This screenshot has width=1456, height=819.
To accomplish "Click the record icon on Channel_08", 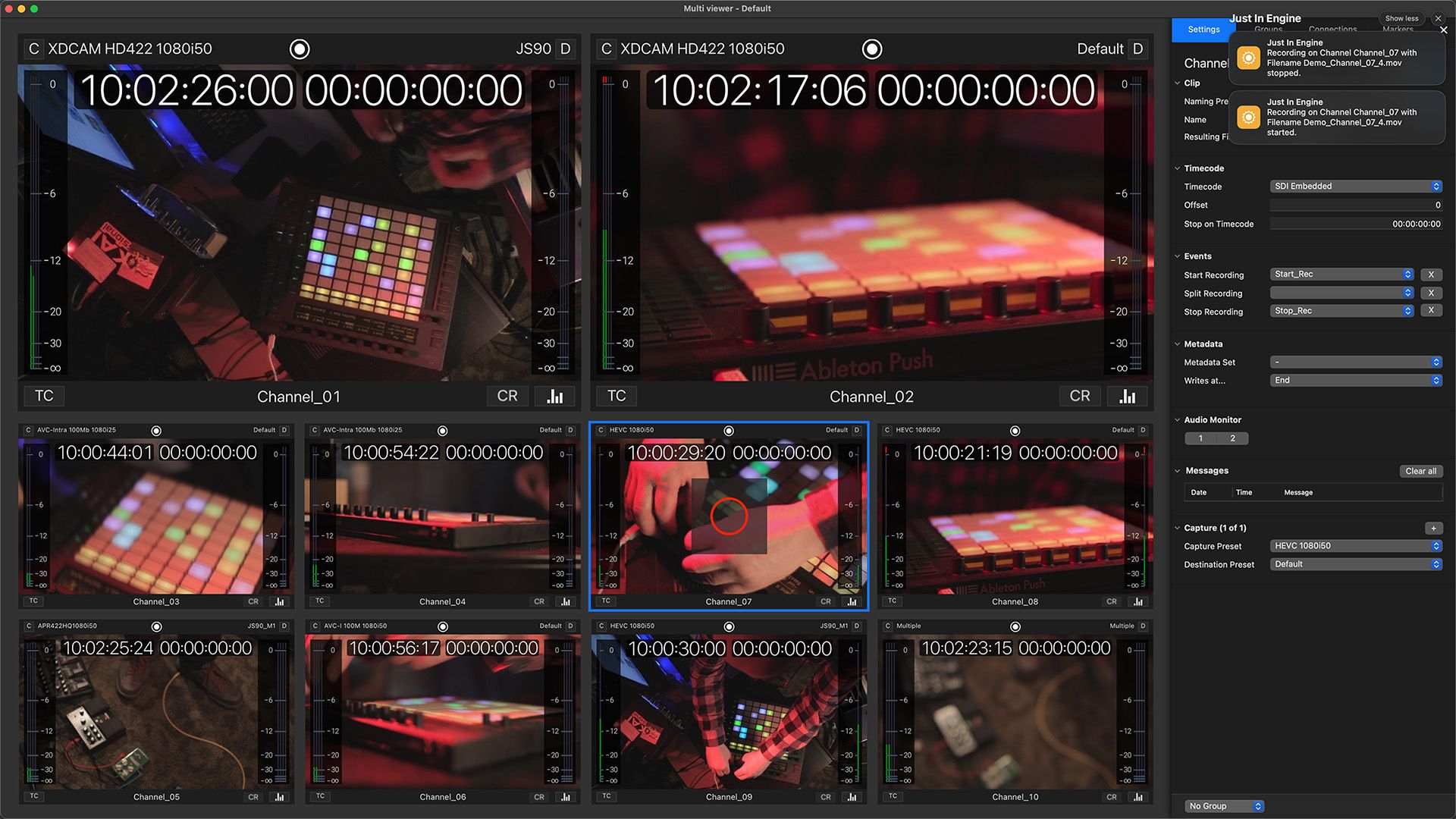I will coord(1015,431).
